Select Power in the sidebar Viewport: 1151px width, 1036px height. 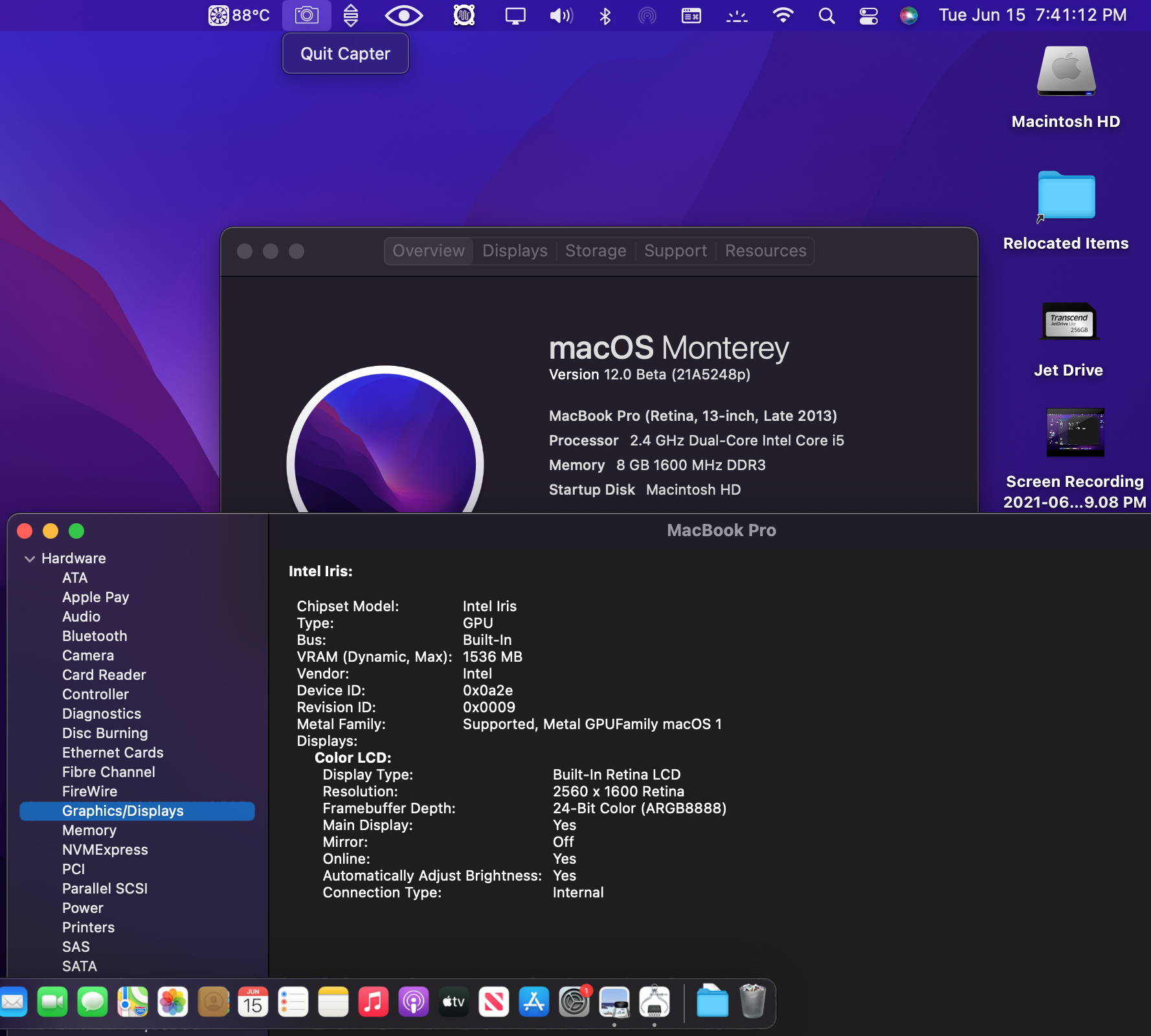[x=83, y=908]
